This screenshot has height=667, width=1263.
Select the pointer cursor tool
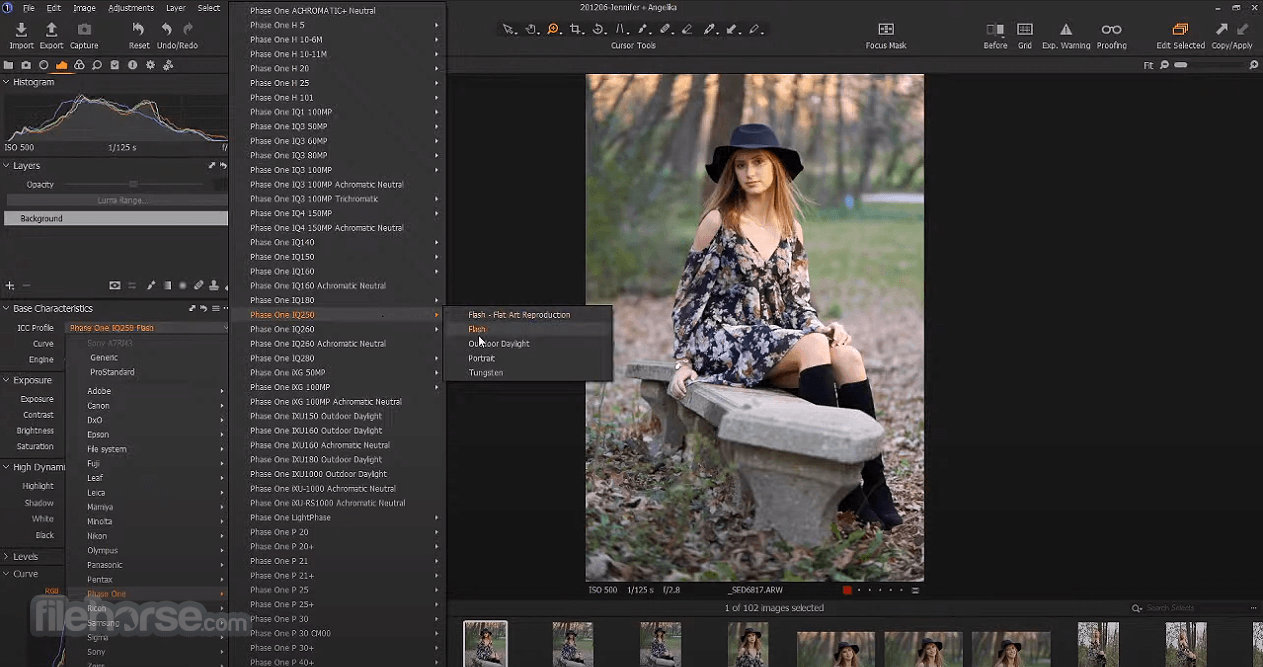tap(509, 30)
